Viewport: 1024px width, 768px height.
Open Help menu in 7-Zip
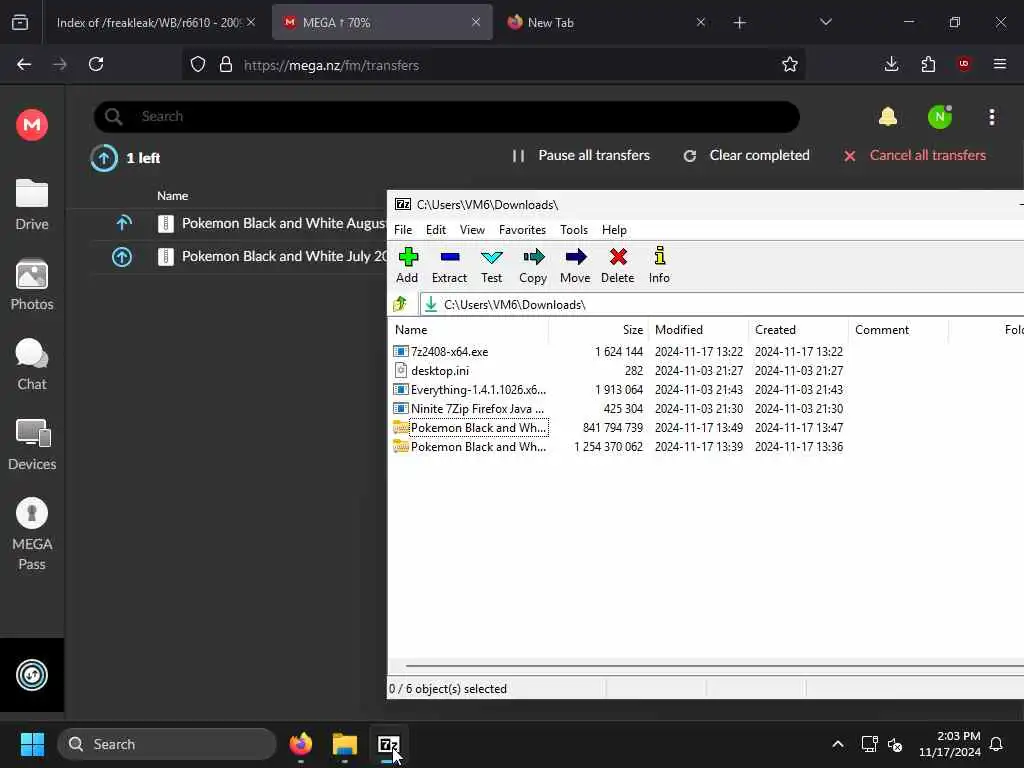(614, 230)
